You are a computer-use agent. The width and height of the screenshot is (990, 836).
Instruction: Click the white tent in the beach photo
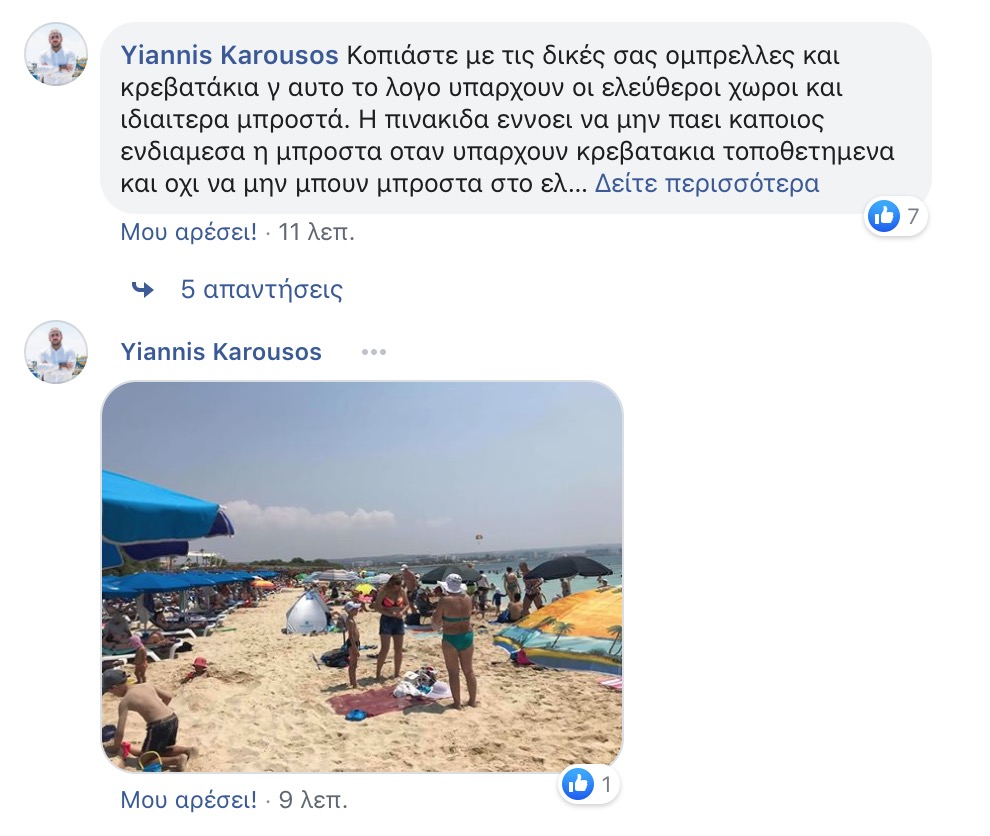[x=307, y=612]
